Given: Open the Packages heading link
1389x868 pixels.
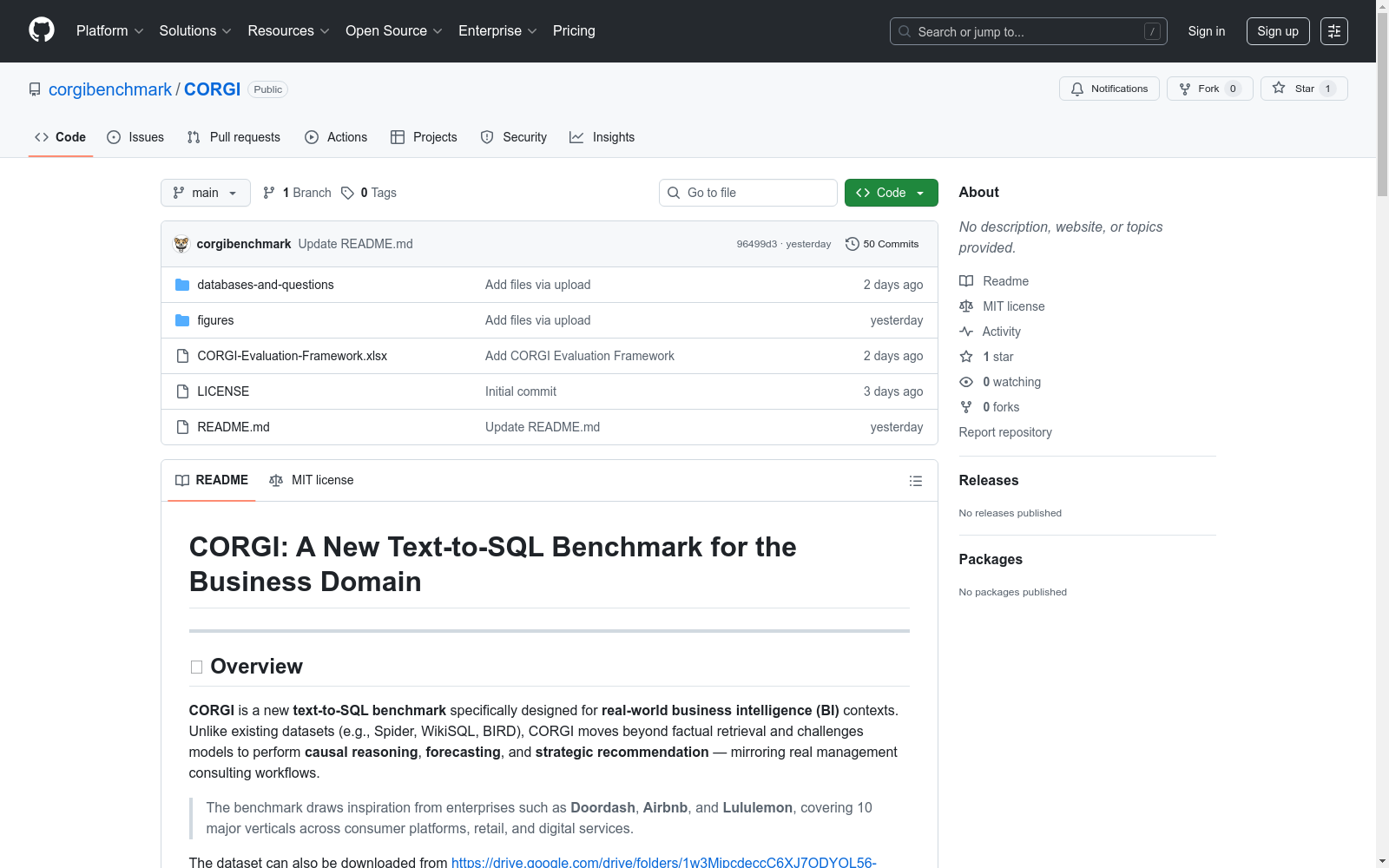Looking at the screenshot, I should point(991,559).
